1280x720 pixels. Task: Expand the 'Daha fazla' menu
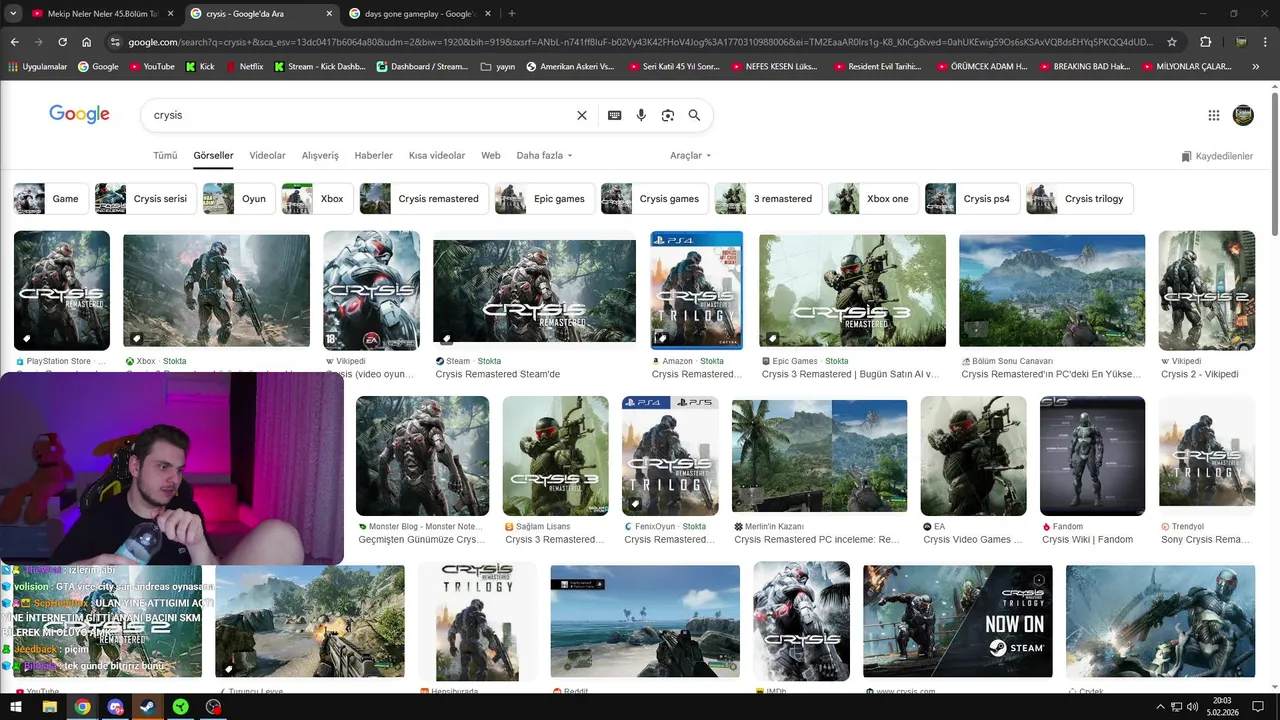click(x=546, y=156)
